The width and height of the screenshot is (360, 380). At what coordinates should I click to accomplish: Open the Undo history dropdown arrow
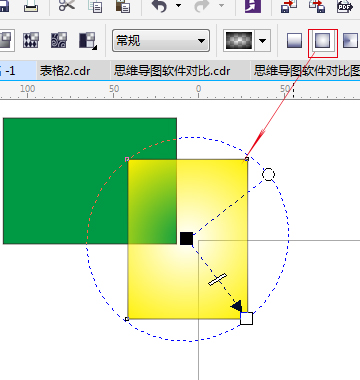click(178, 5)
